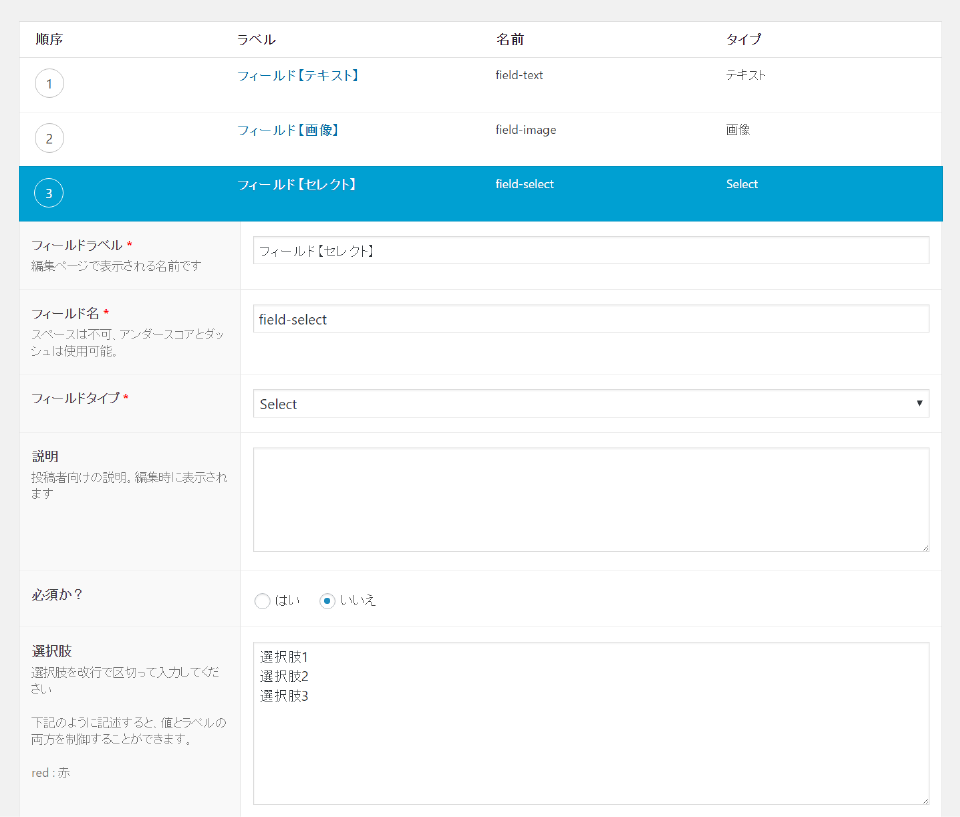Click into the フィールドラベル input box
The image size is (960, 817).
590,251
